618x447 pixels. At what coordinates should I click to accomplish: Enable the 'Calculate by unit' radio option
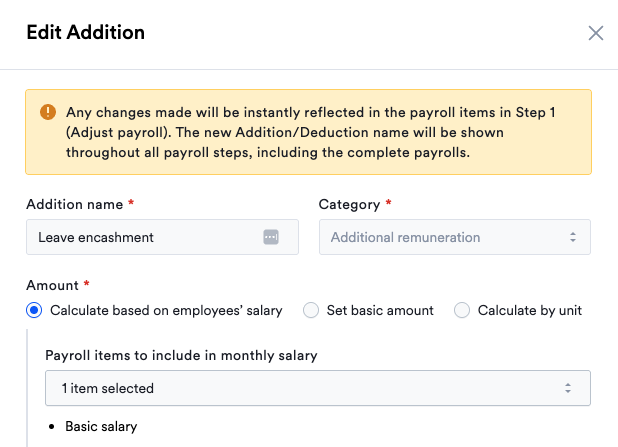(x=462, y=311)
